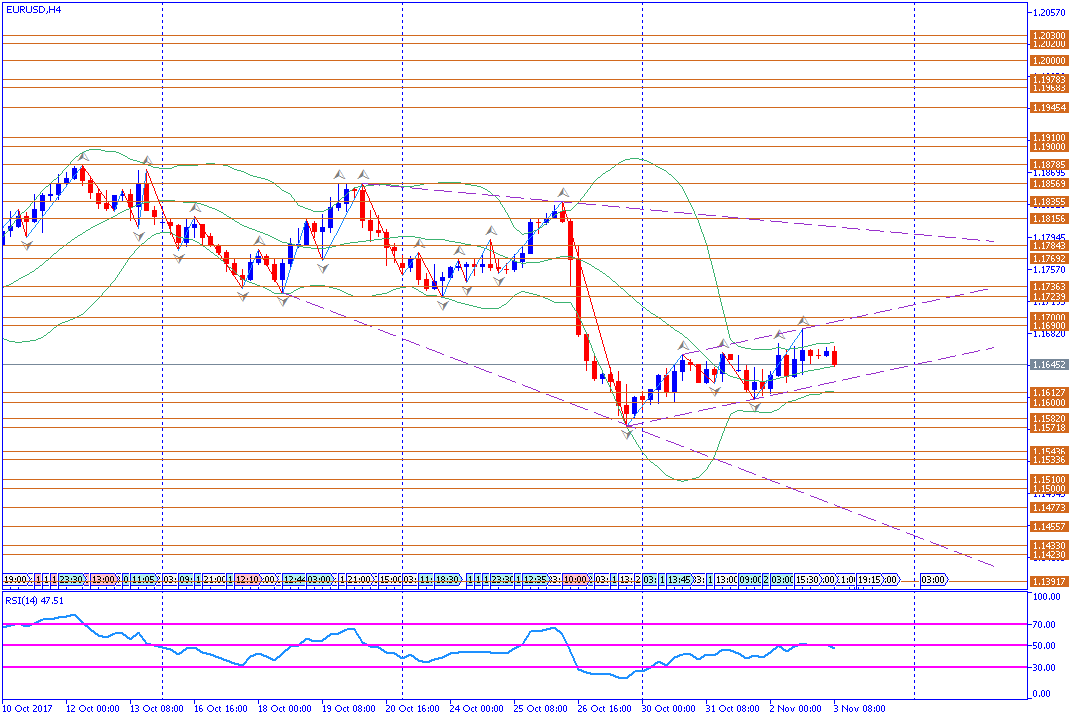
Task: Select the 24 Oct 00:00 time label
Action: point(477,708)
